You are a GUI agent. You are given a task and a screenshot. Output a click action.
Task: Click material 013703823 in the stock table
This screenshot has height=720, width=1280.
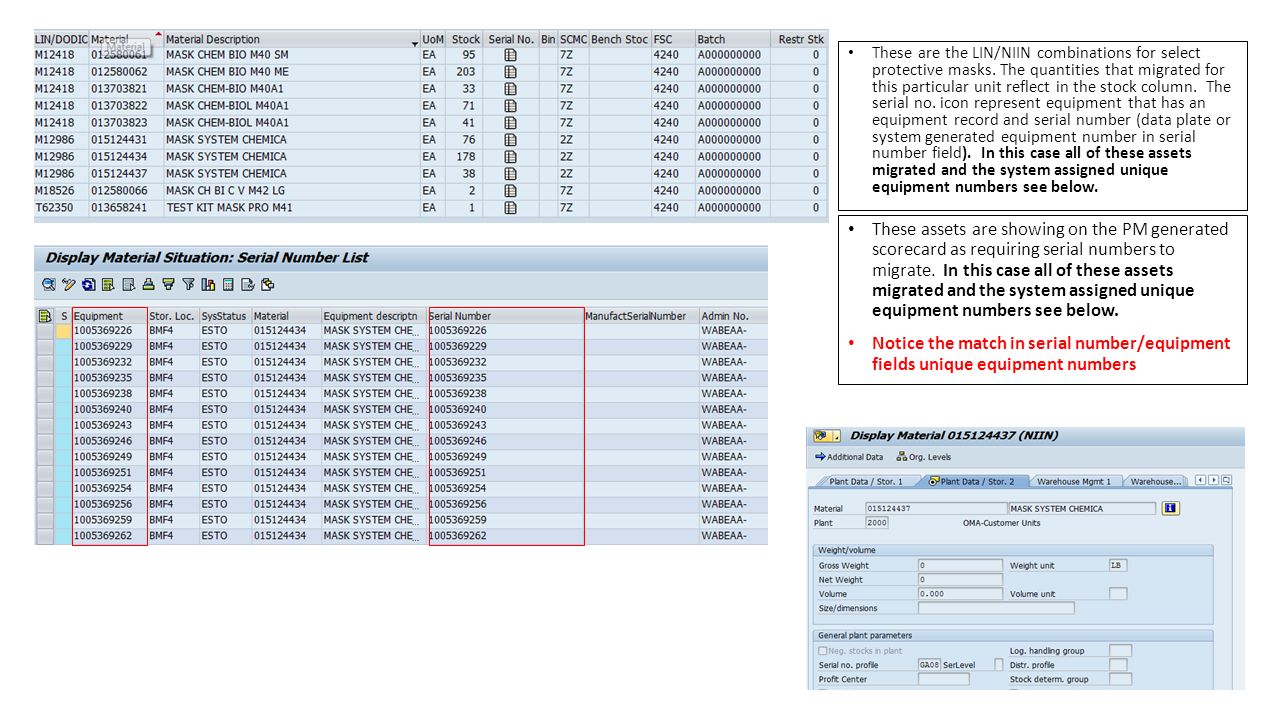click(126, 123)
